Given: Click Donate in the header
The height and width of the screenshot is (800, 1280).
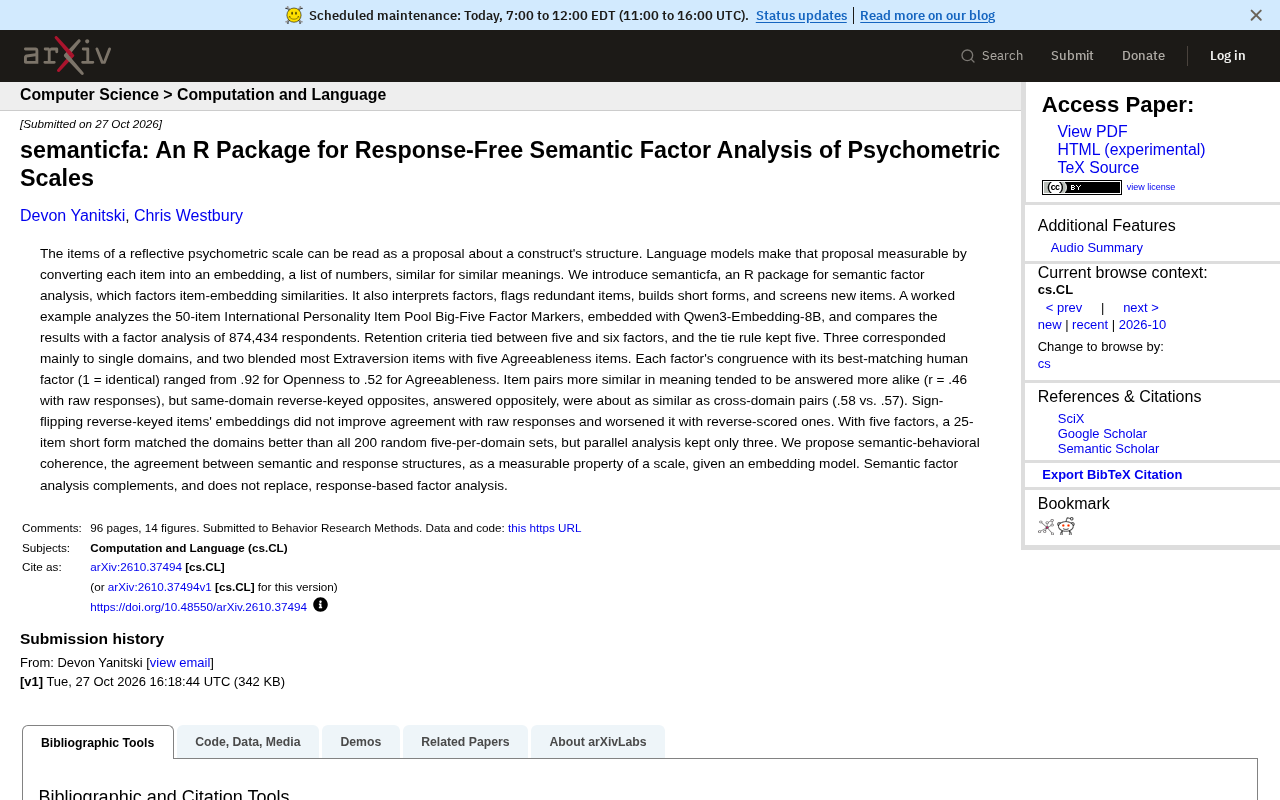Looking at the screenshot, I should pos(1143,56).
